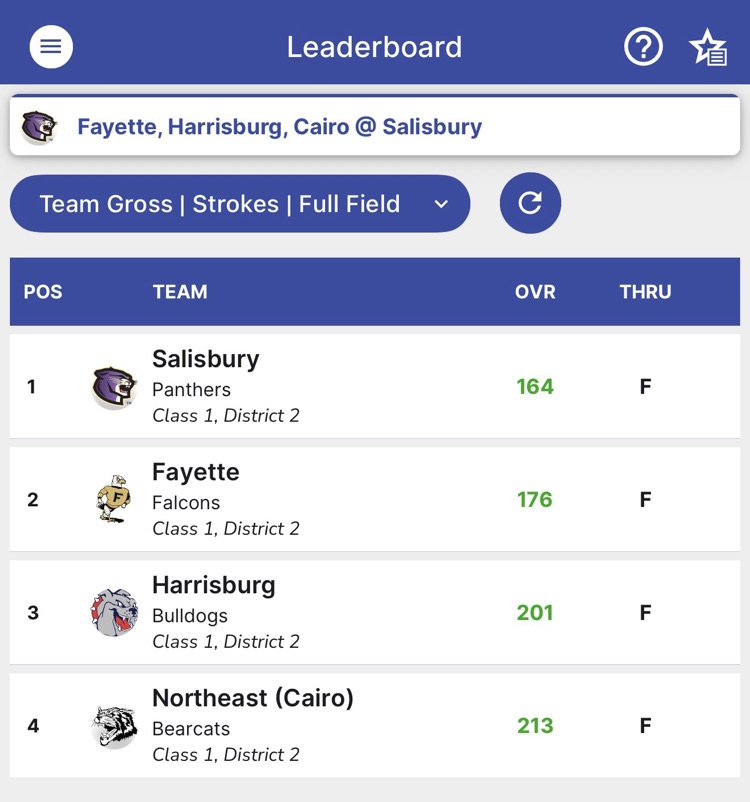Select the Harrisburg team name

(213, 585)
